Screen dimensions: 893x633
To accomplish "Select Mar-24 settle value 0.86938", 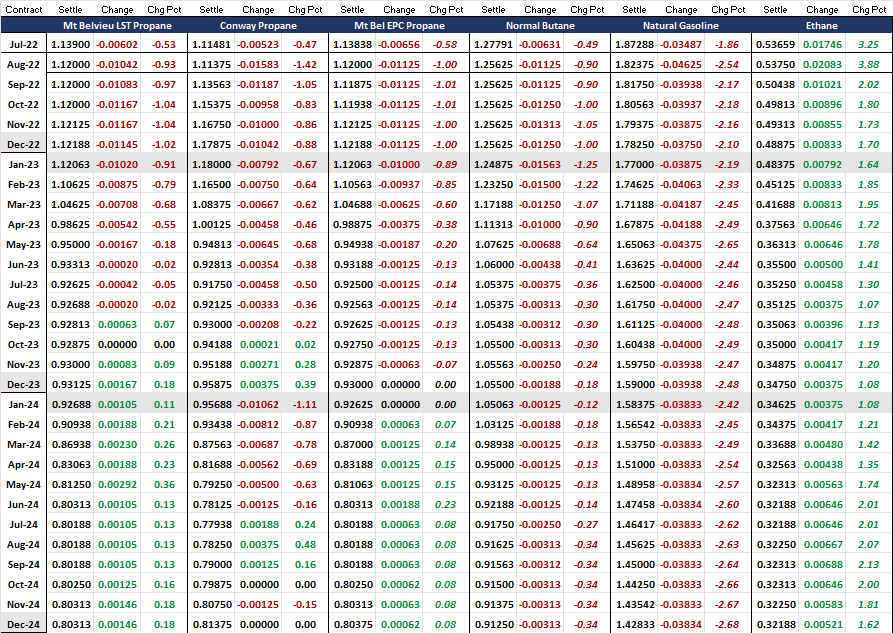I will (x=71, y=444).
